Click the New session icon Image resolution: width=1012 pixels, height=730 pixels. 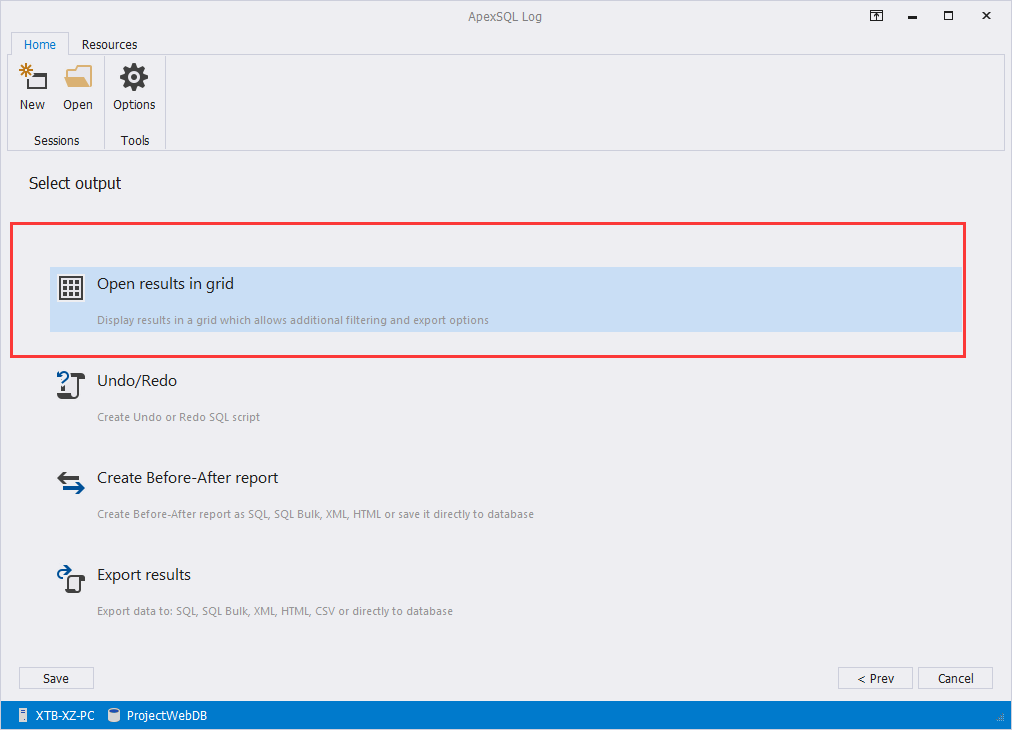point(32,77)
